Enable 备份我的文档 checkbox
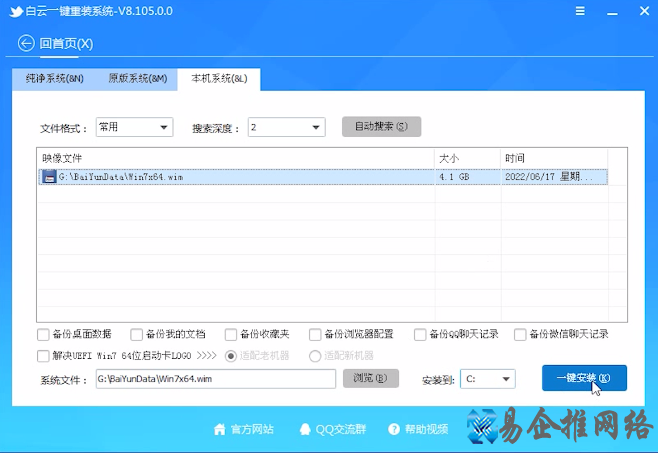This screenshot has height=453, width=658. coord(136,335)
